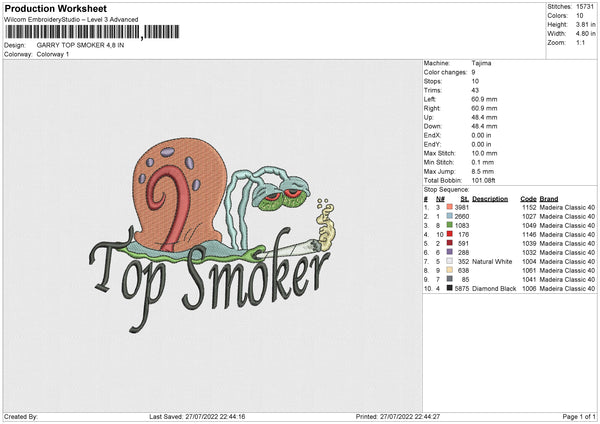Click 'Diamond Black' description text

(x=494, y=289)
